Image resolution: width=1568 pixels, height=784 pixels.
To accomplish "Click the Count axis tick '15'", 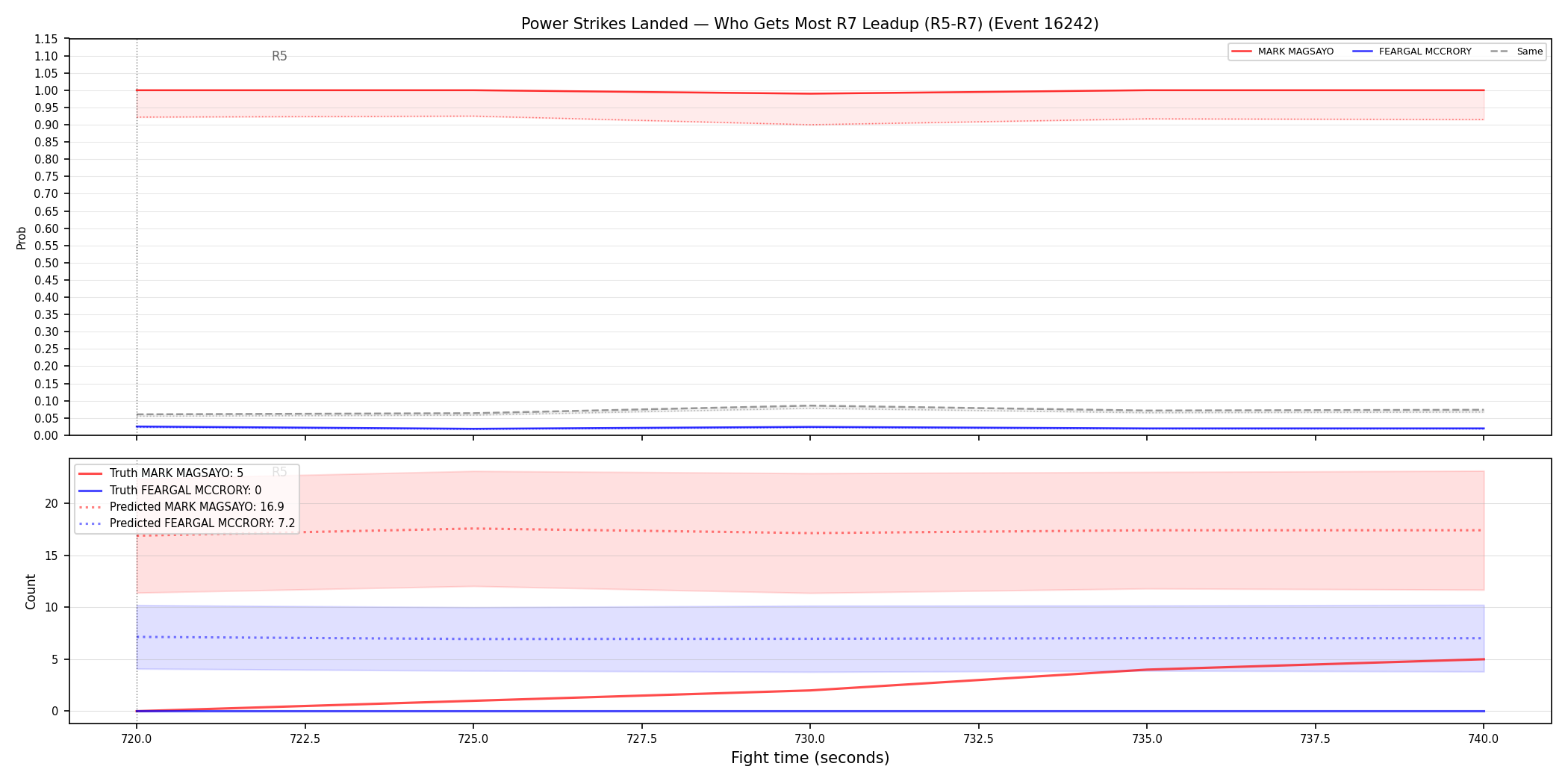I will tap(52, 556).
